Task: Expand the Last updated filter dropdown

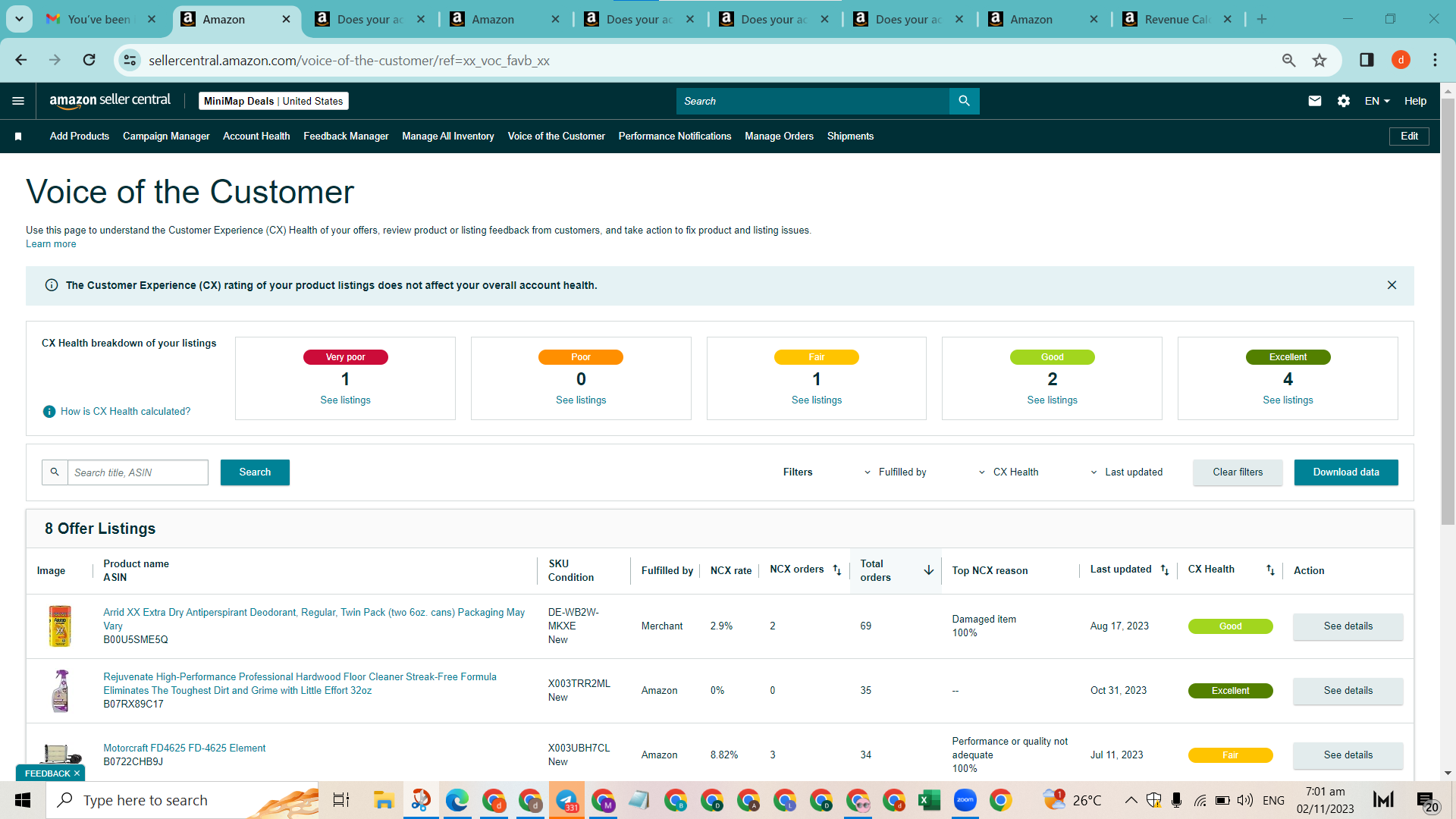Action: (x=1126, y=472)
